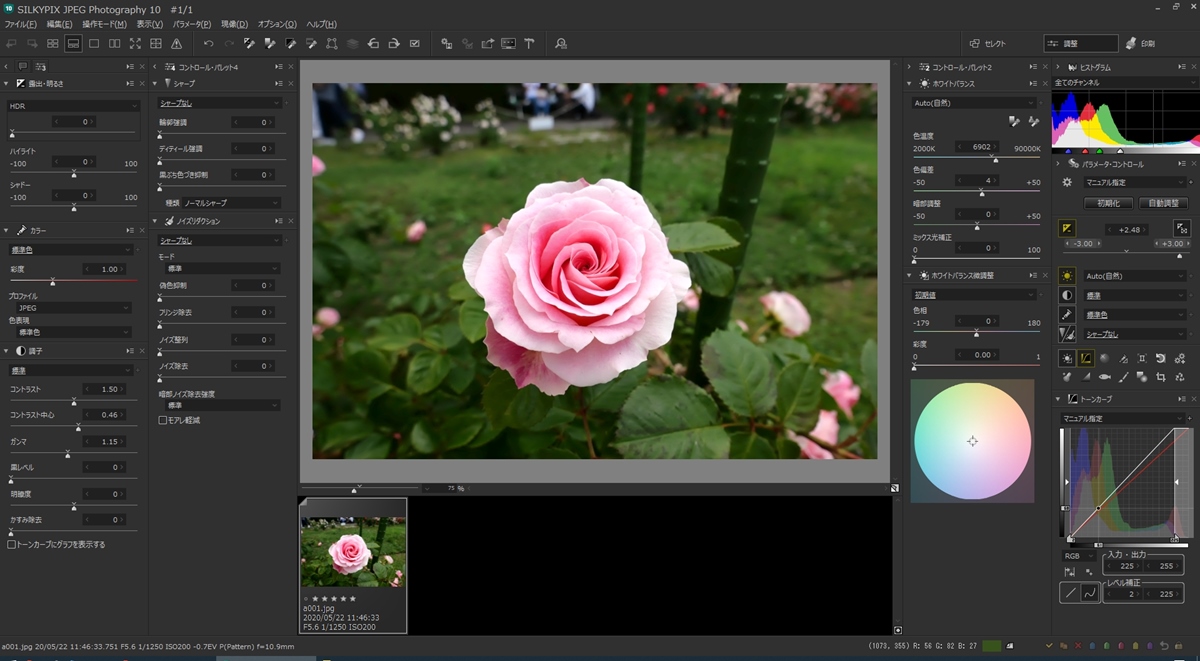
Task: Switch to single preview window mode
Action: [x=94, y=43]
